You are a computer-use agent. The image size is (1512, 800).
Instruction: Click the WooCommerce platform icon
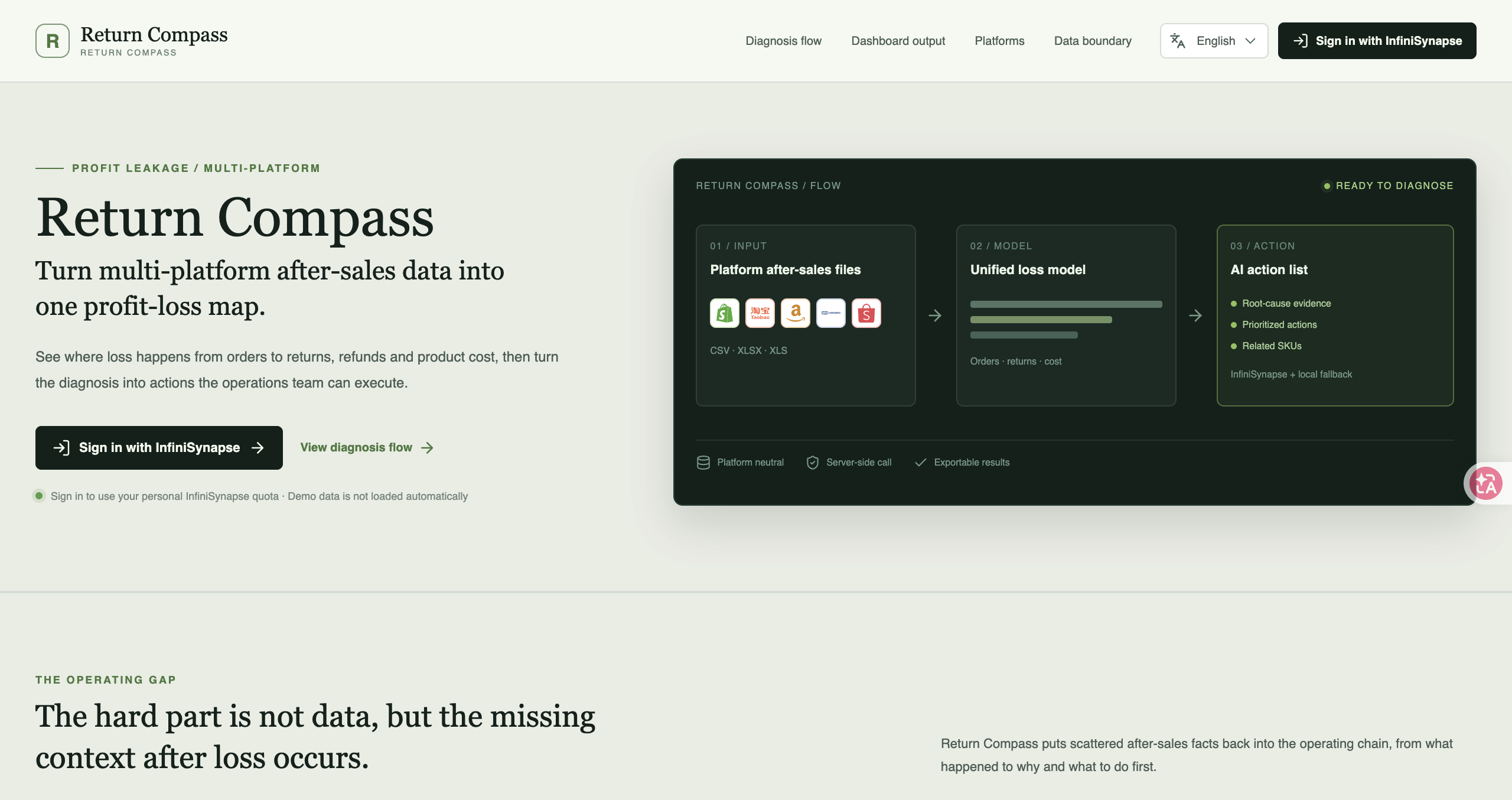831,313
